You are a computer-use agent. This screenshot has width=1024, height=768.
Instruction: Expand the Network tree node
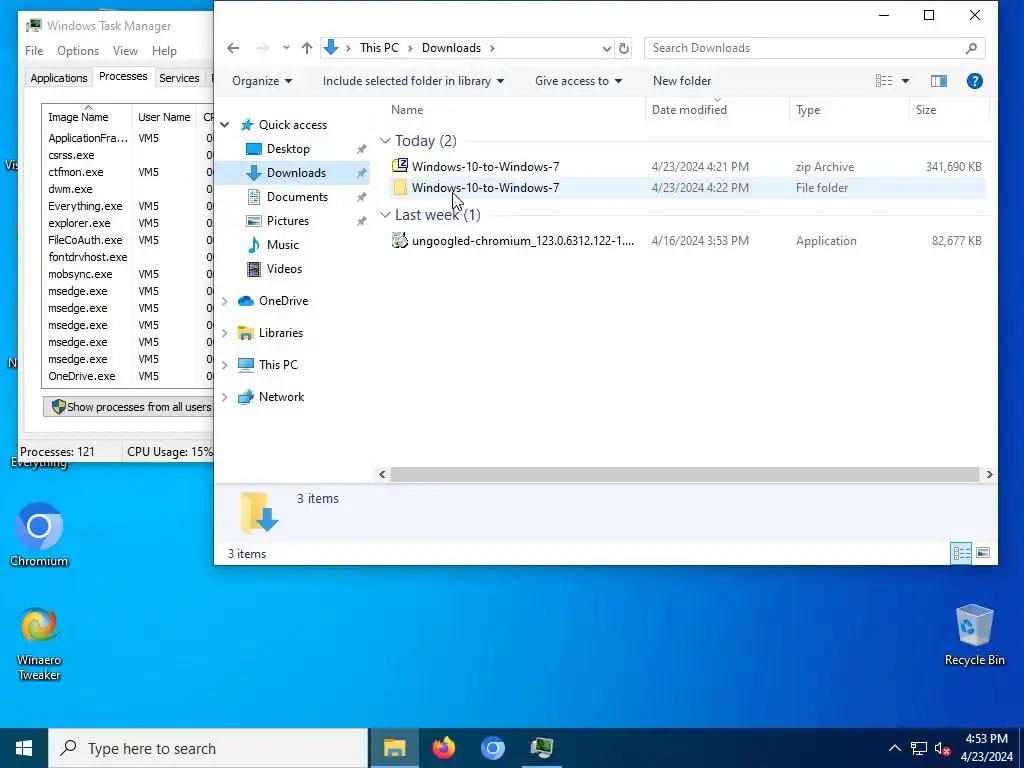225,397
